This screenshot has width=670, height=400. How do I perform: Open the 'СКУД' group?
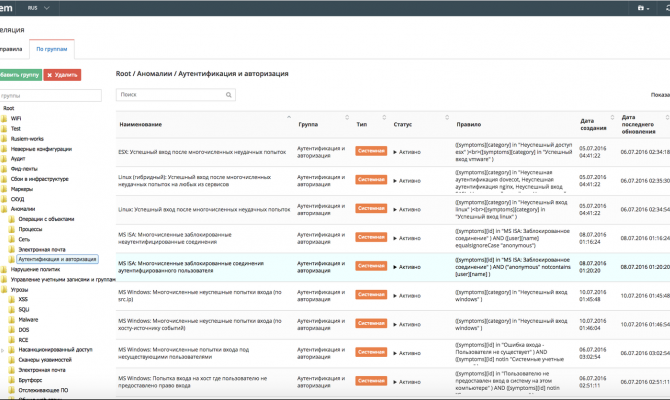tap(18, 199)
